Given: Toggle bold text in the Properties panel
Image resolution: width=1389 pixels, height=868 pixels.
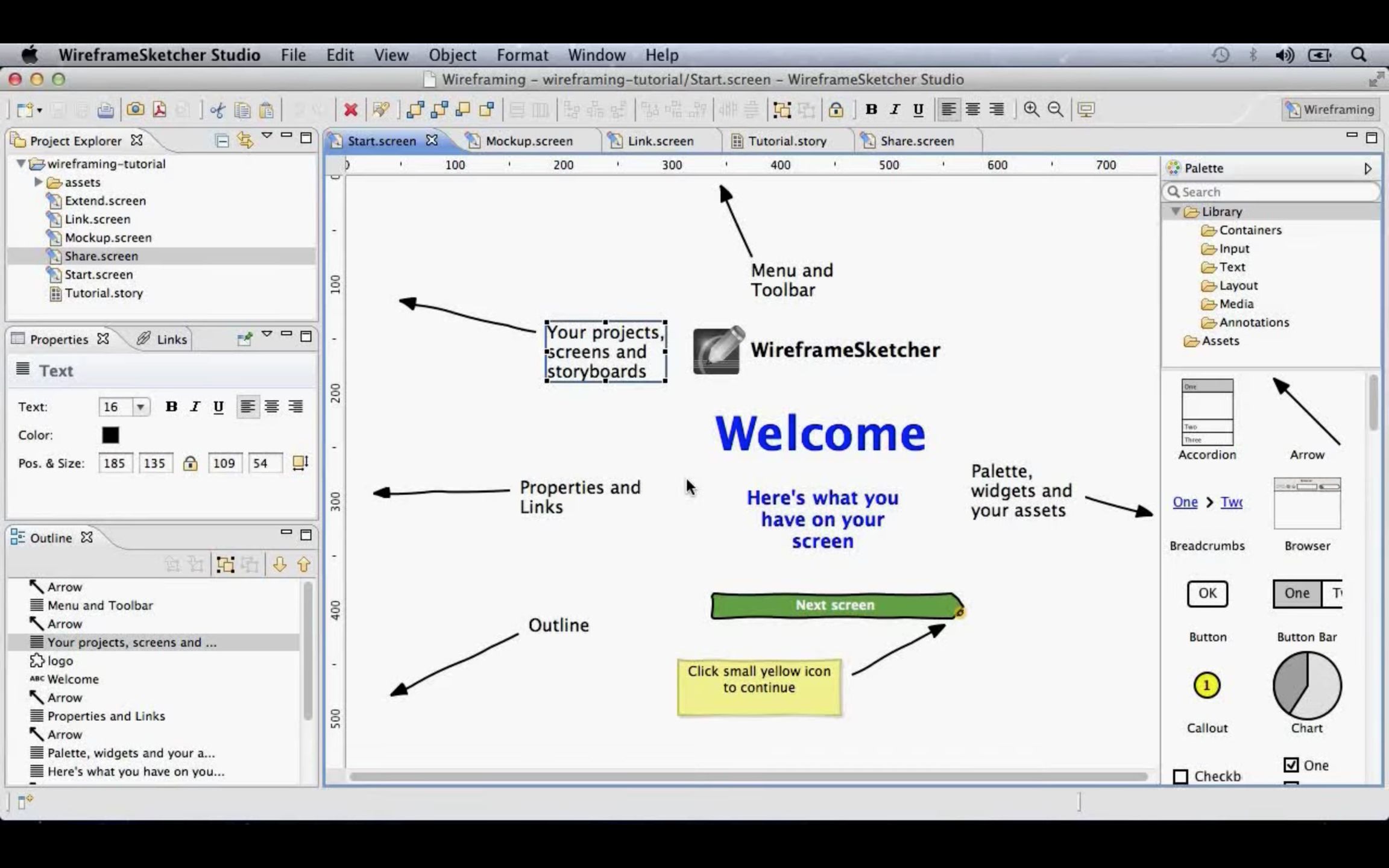Looking at the screenshot, I should [172, 406].
